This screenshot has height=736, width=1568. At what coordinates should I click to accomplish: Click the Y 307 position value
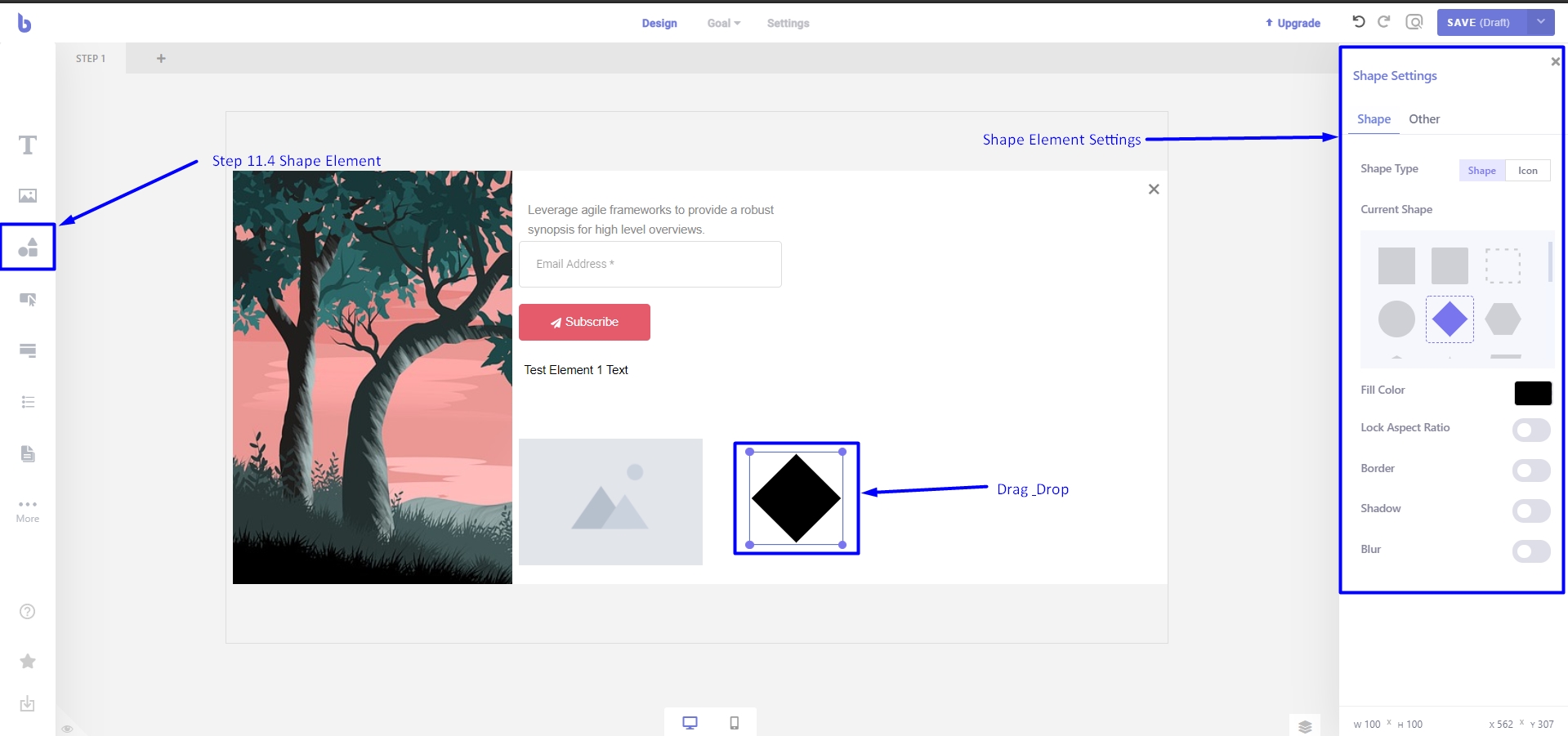pyautogui.click(x=1542, y=725)
